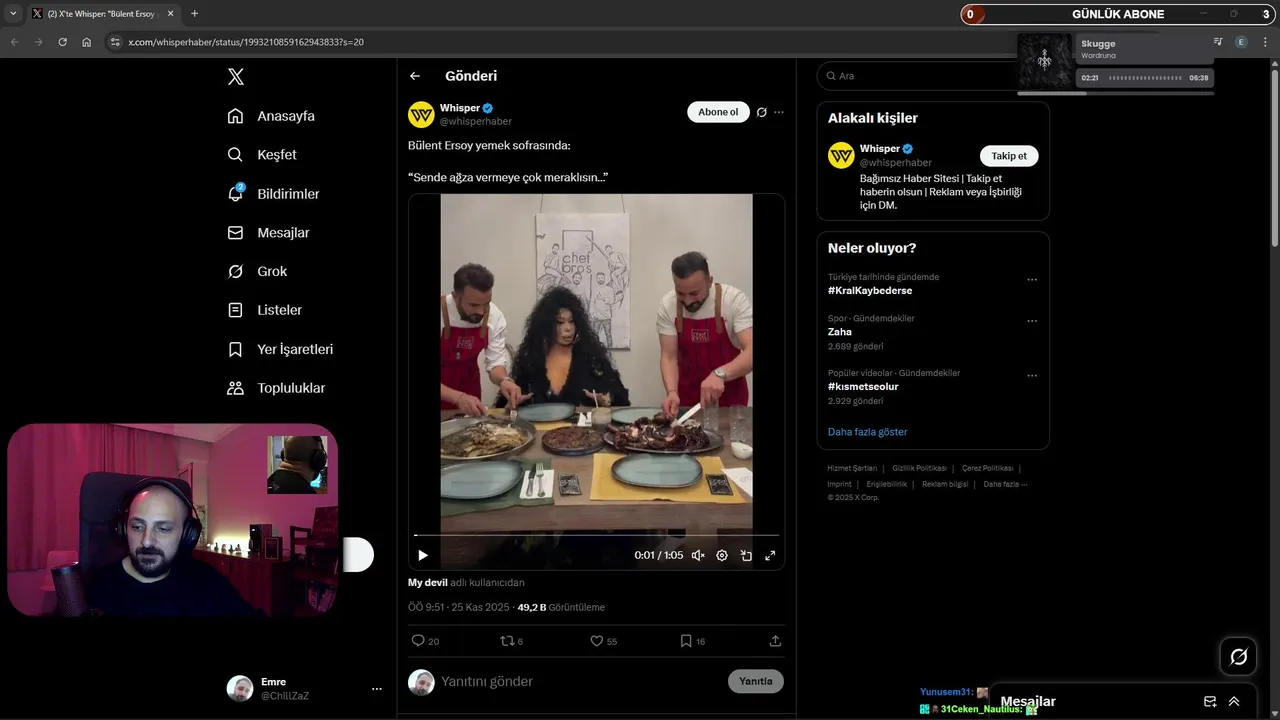
Task: Click the Grok icon on the post header
Action: tap(761, 112)
